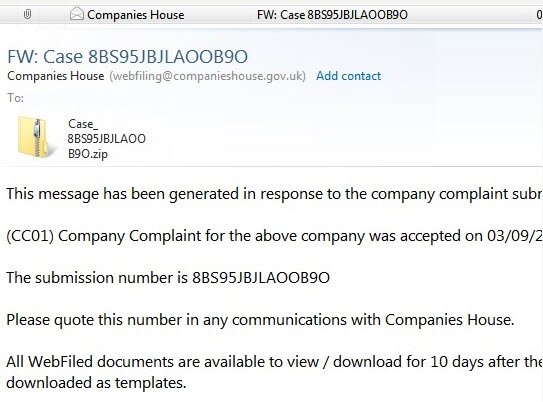The height and width of the screenshot is (402, 543).
Task: Click the Add contact link
Action: point(348,76)
